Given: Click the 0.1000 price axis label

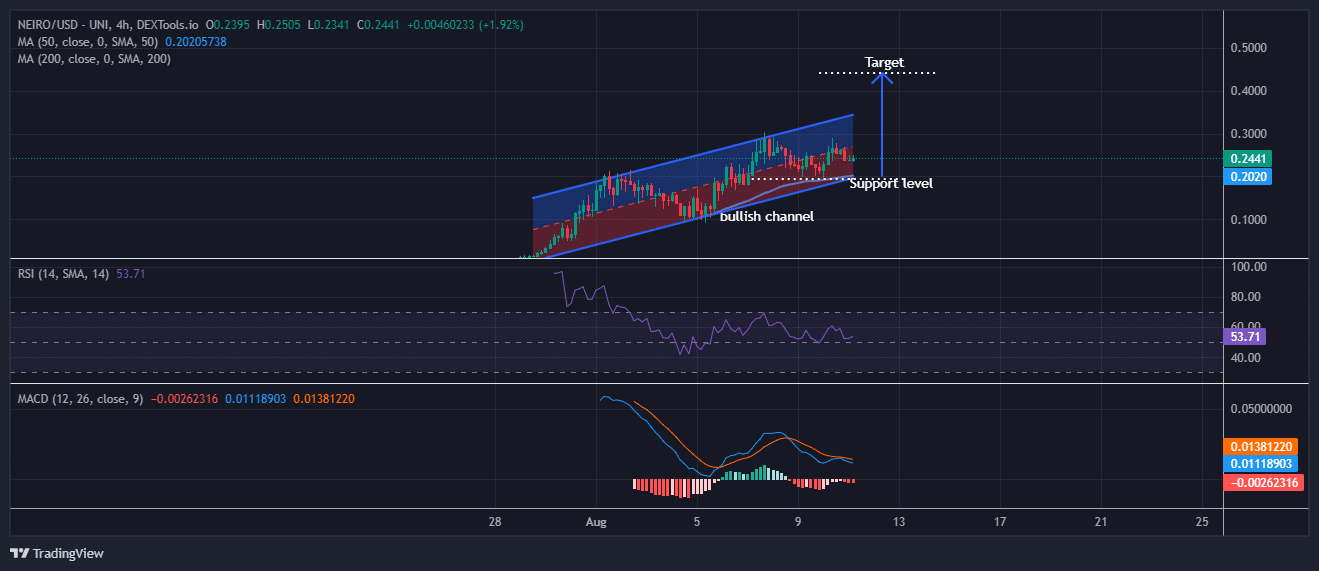Looking at the screenshot, I should point(1250,220).
